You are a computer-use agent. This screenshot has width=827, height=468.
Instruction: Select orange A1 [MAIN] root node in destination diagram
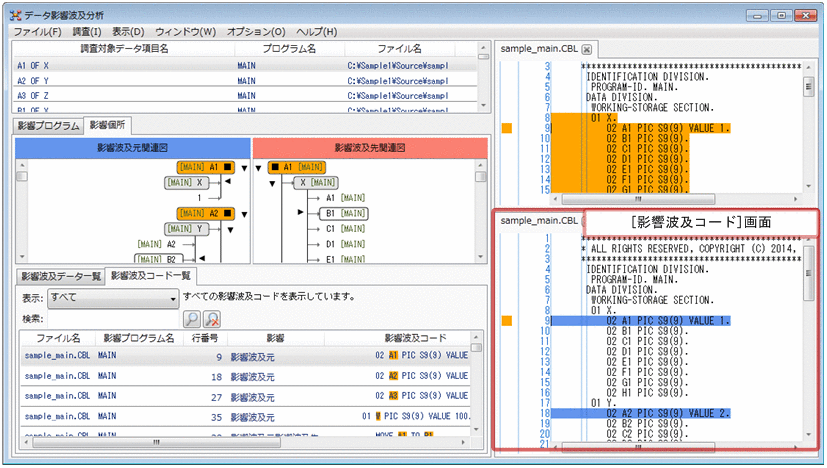[296, 167]
